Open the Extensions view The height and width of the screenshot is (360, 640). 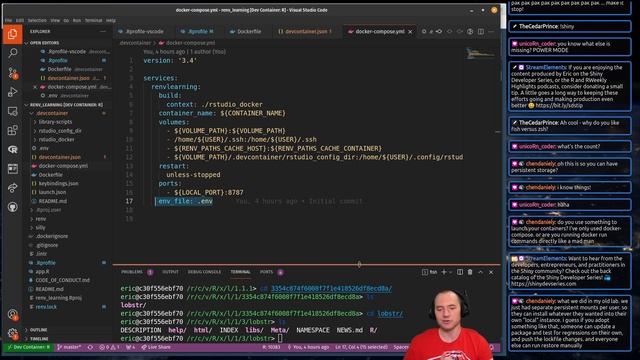coord(12,130)
